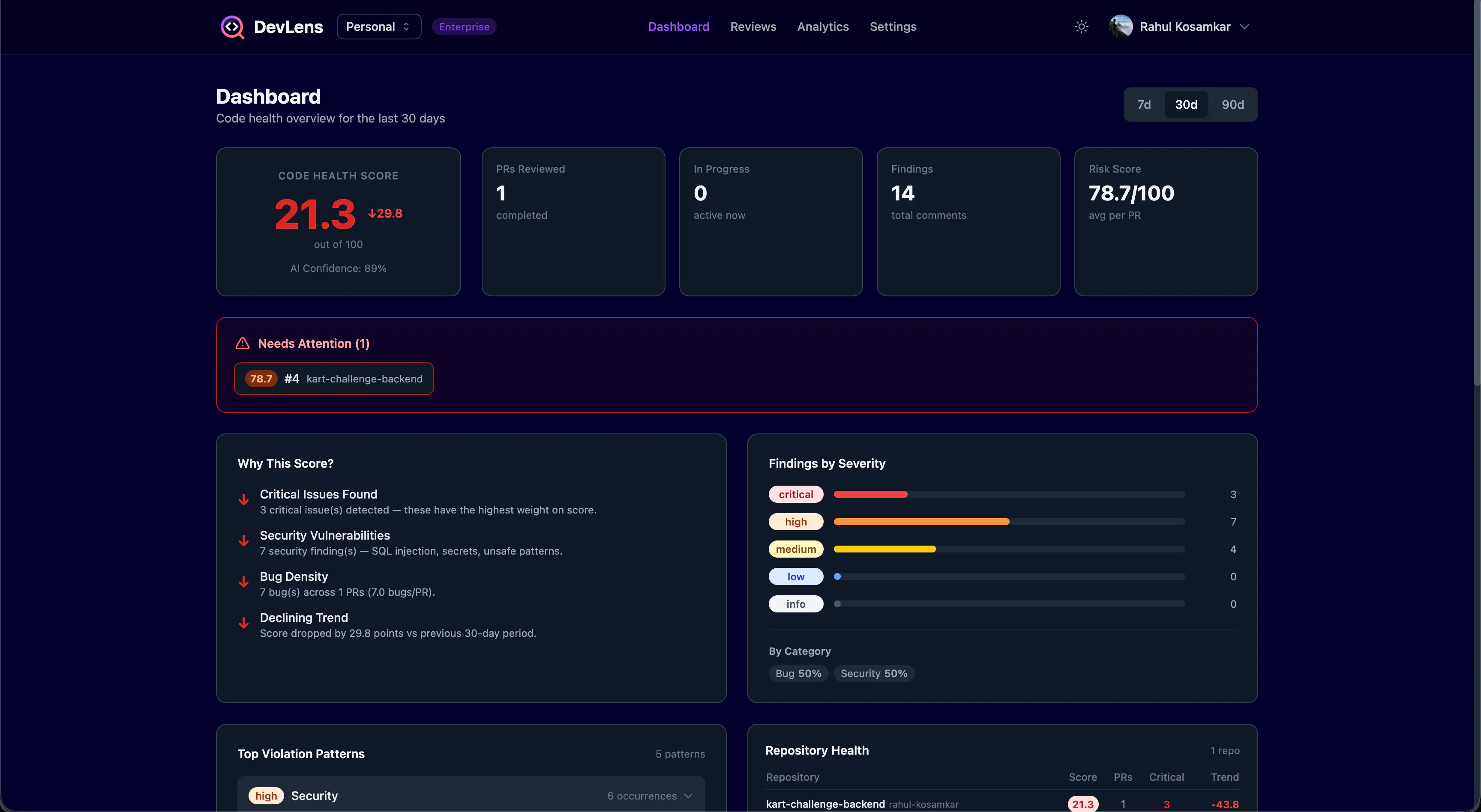Viewport: 1481px width, 812px height.
Task: Click the down arrow beside Declining Trend
Action: 244,623
